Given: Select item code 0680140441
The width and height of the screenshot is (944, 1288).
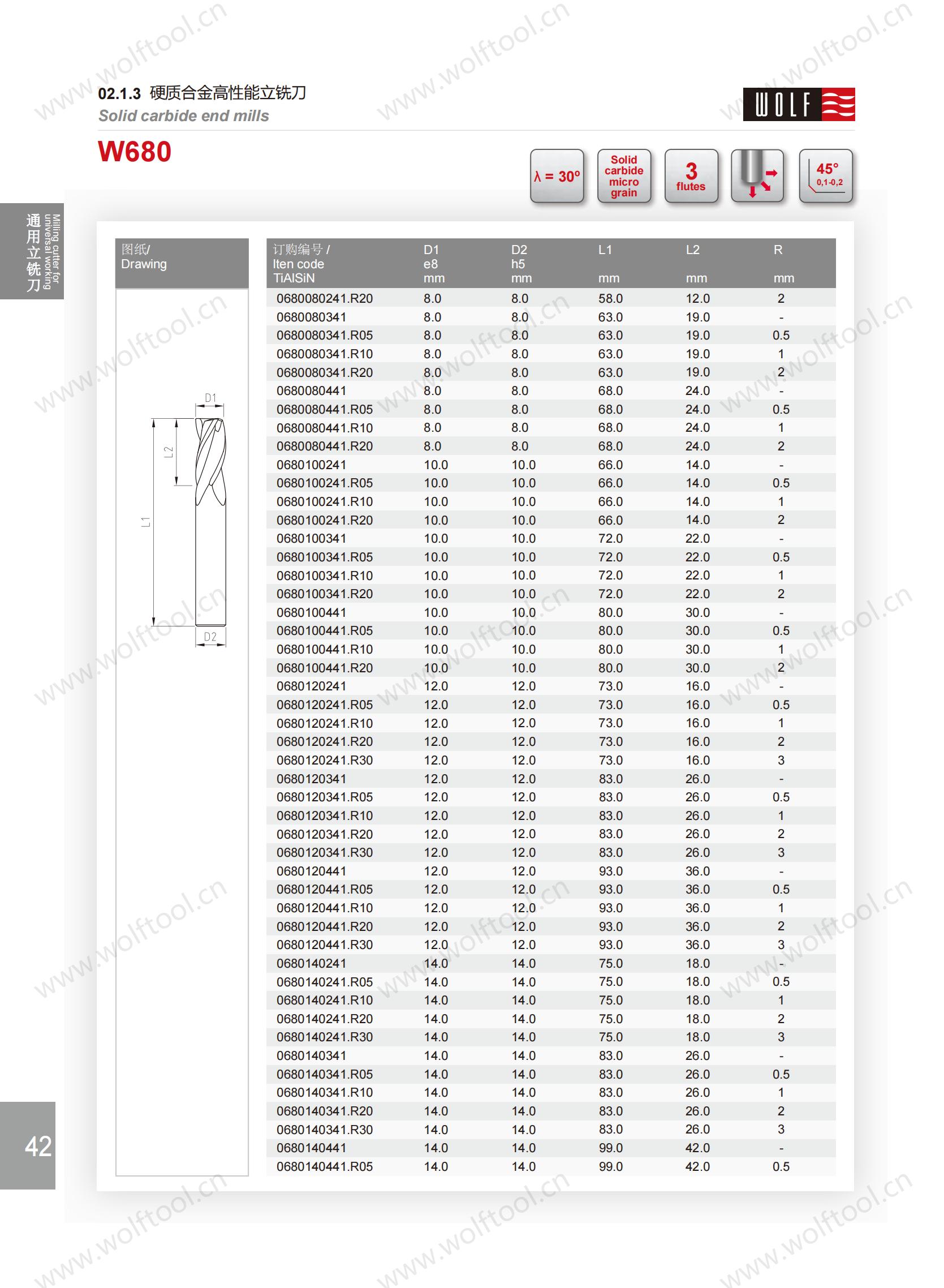Looking at the screenshot, I should 311,1148.
